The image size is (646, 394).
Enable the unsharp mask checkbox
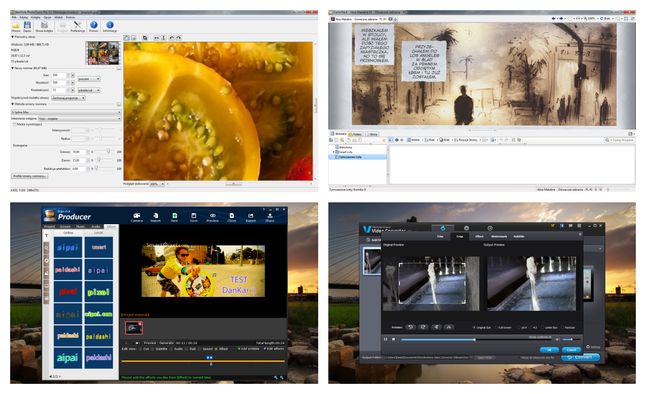tap(14, 124)
